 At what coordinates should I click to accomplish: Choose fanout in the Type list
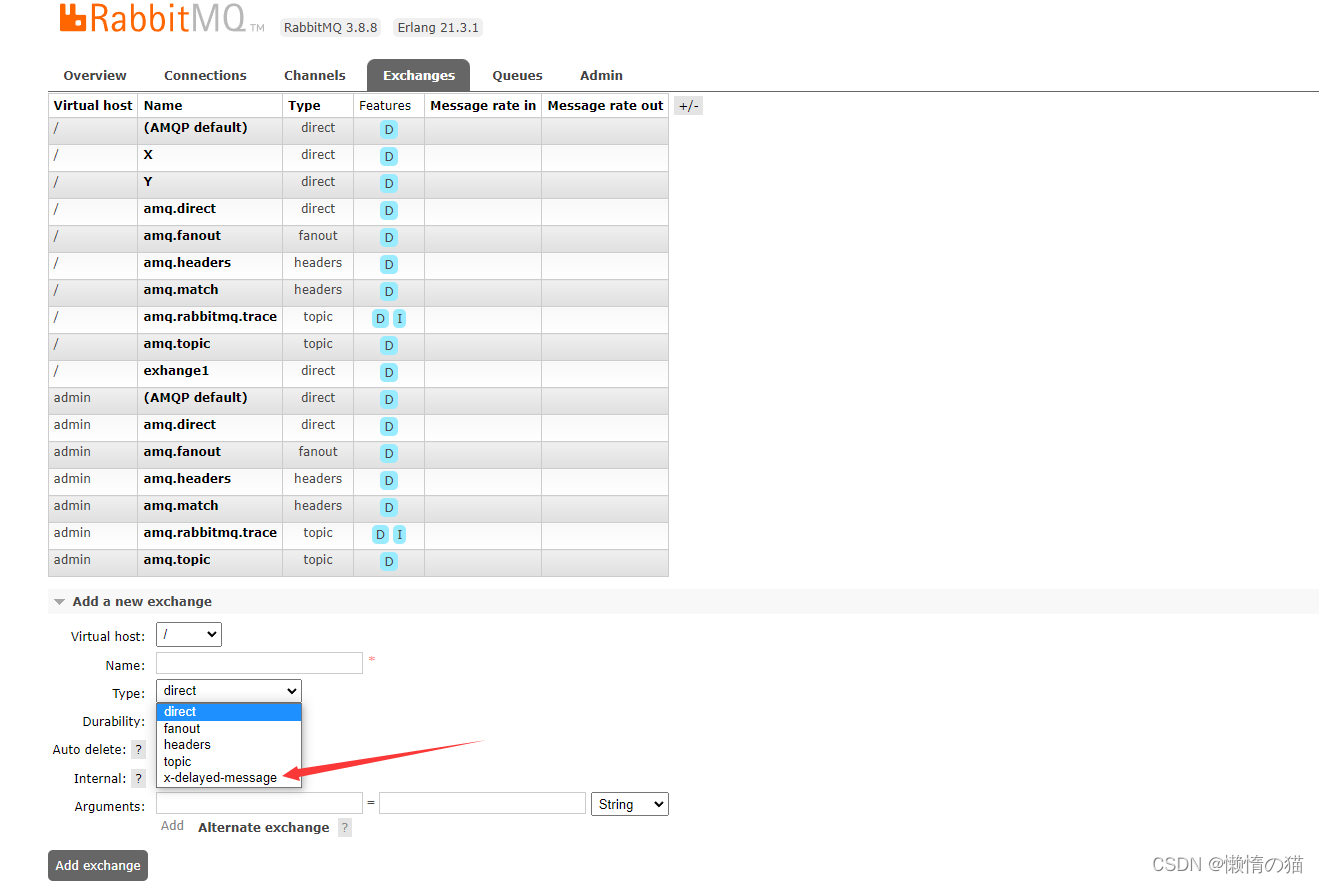[229, 729]
